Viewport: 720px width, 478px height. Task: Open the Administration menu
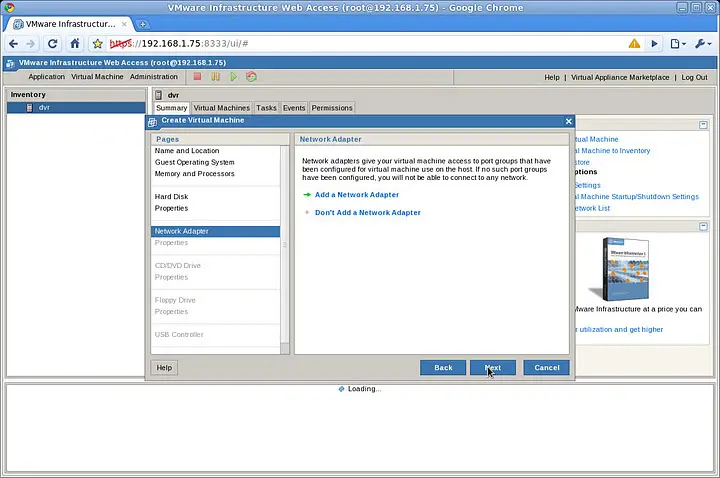coord(153,77)
